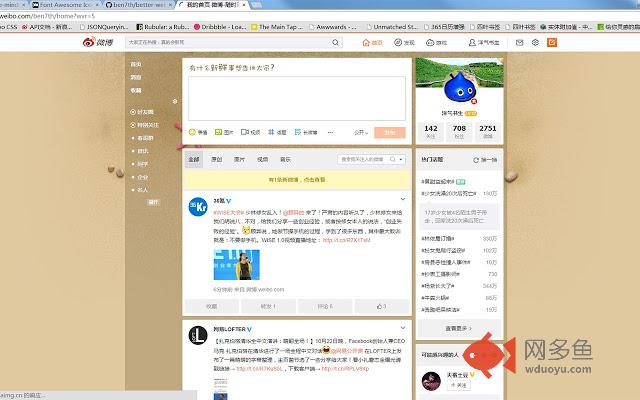Click the magnifier in feed search box
Screen dimensions: 640x400
tap(393, 159)
